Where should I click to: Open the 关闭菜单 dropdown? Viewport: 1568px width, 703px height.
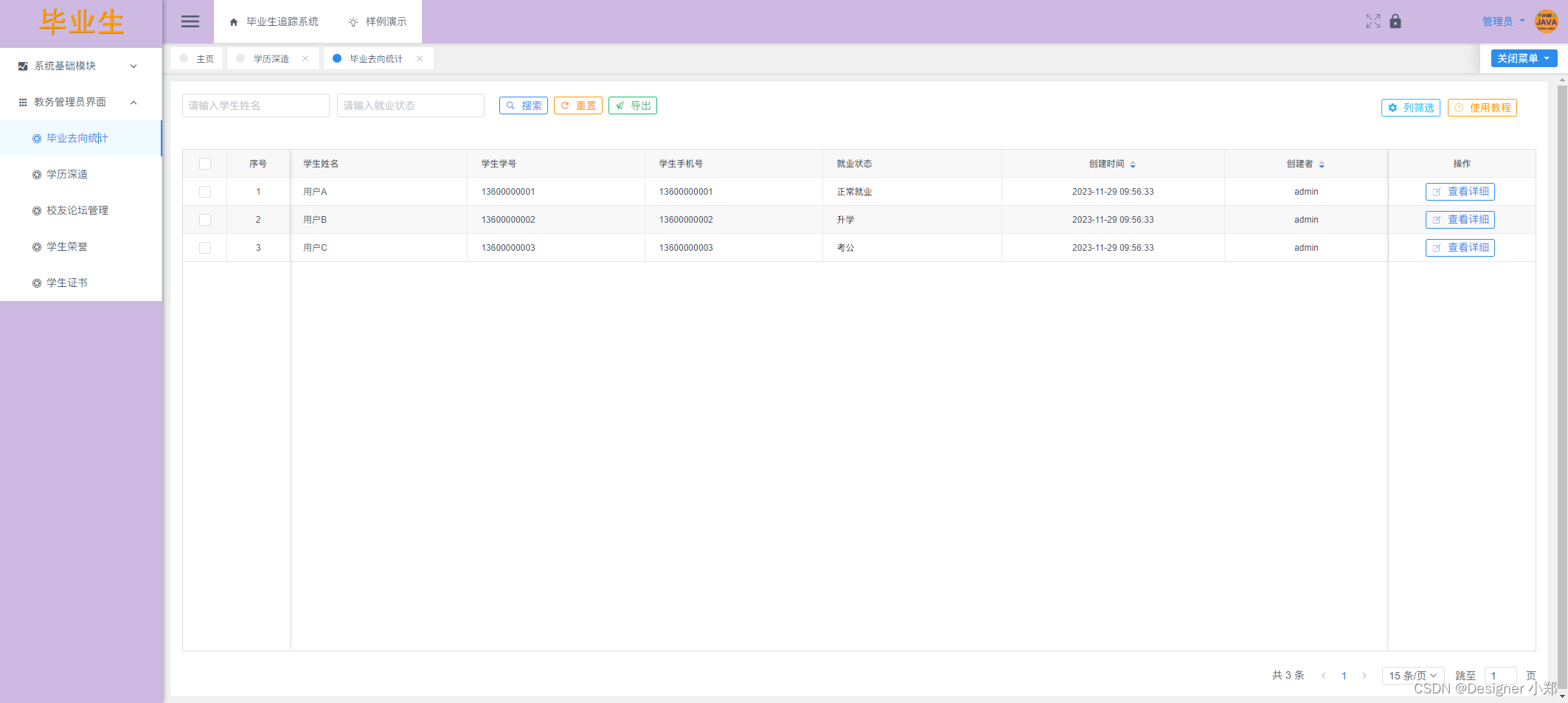pos(1524,58)
